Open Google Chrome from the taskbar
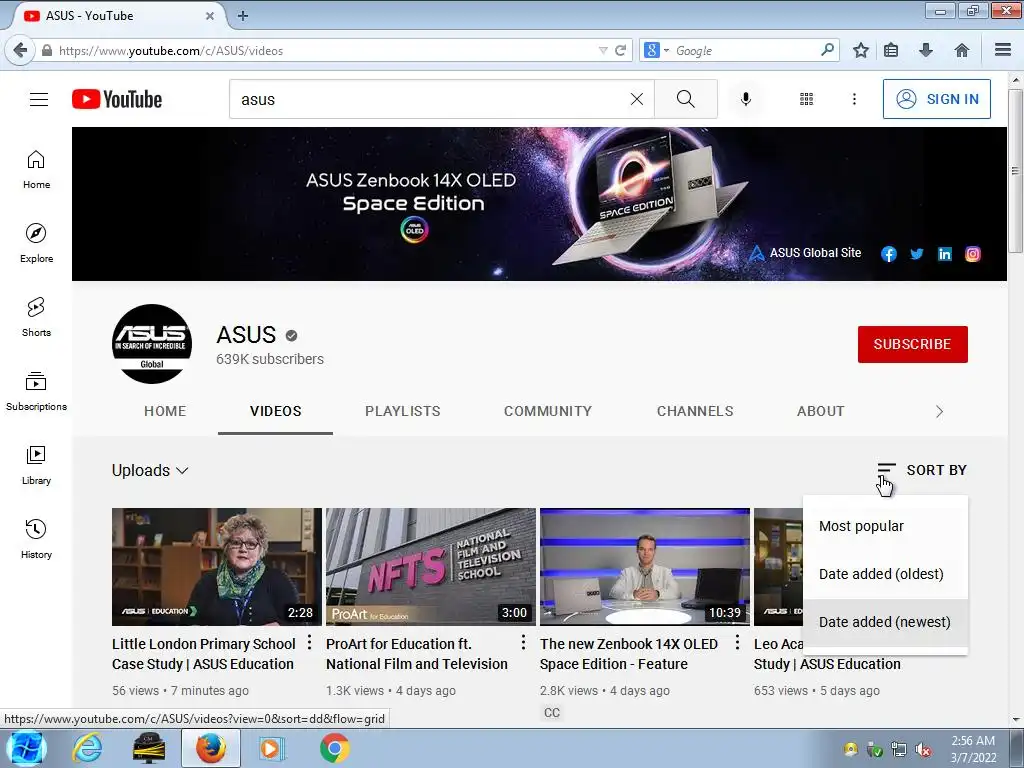1024x768 pixels. tap(334, 748)
